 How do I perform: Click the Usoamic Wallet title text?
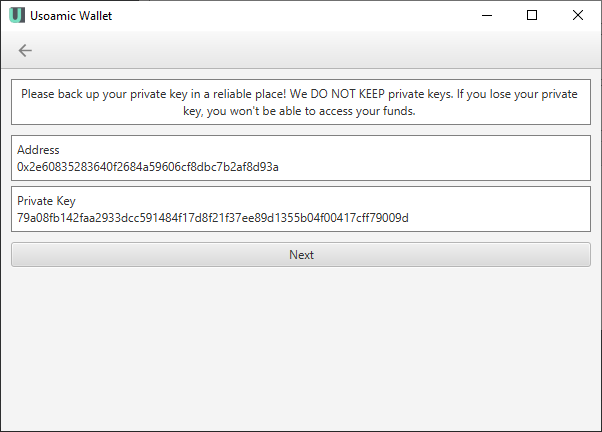(x=71, y=16)
